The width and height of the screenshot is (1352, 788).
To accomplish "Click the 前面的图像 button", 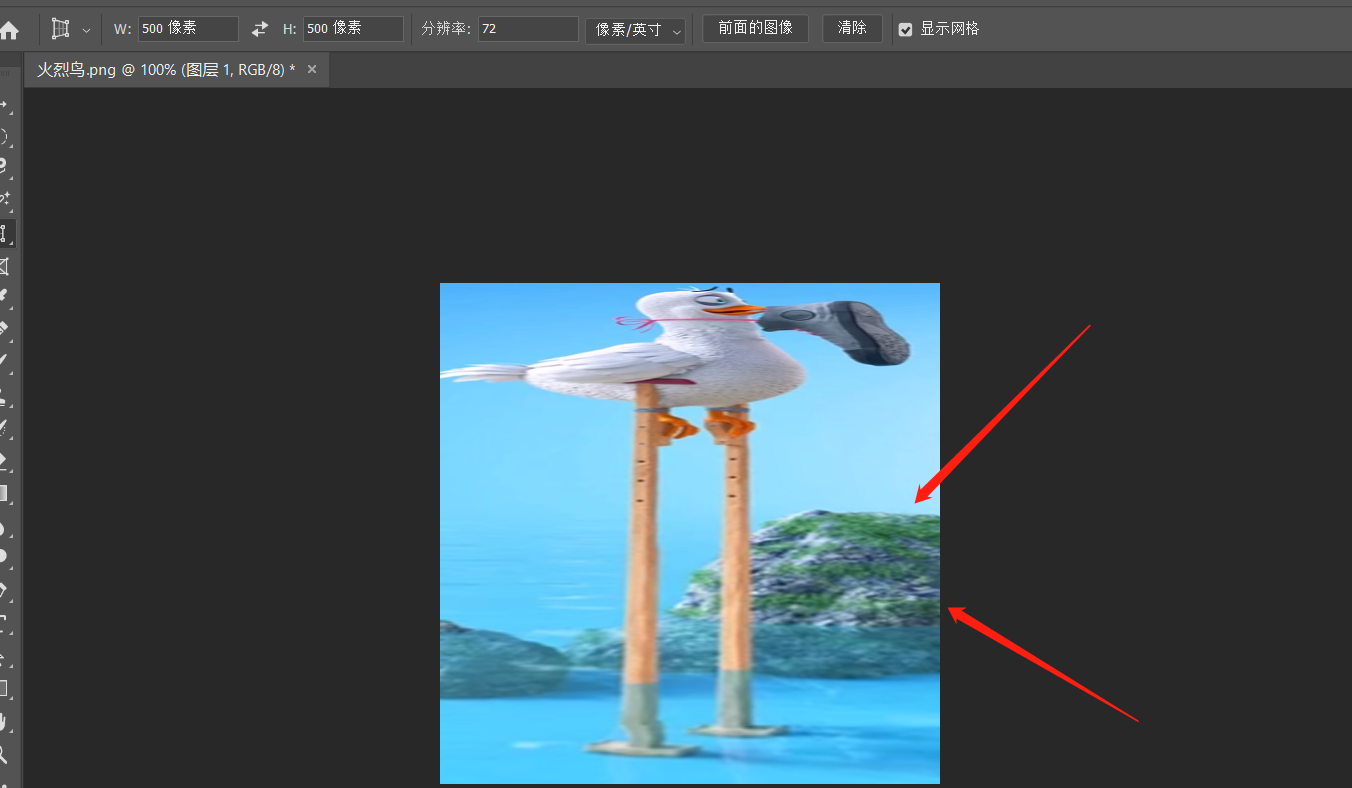I will click(x=756, y=28).
